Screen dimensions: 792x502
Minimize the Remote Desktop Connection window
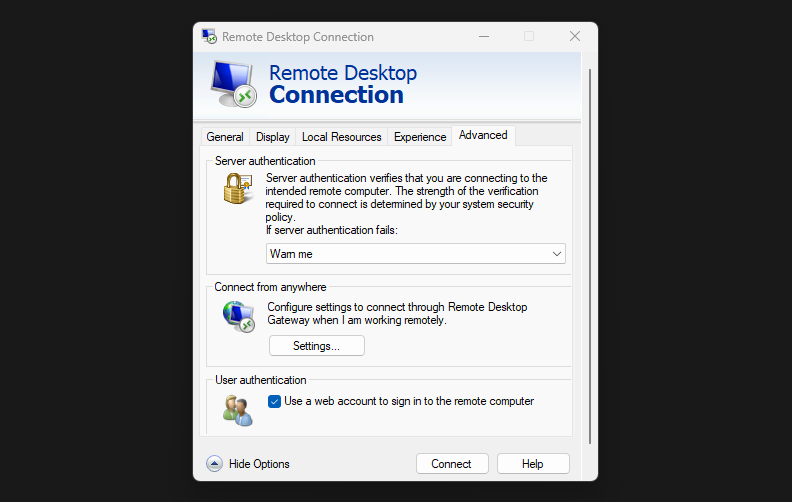(484, 36)
